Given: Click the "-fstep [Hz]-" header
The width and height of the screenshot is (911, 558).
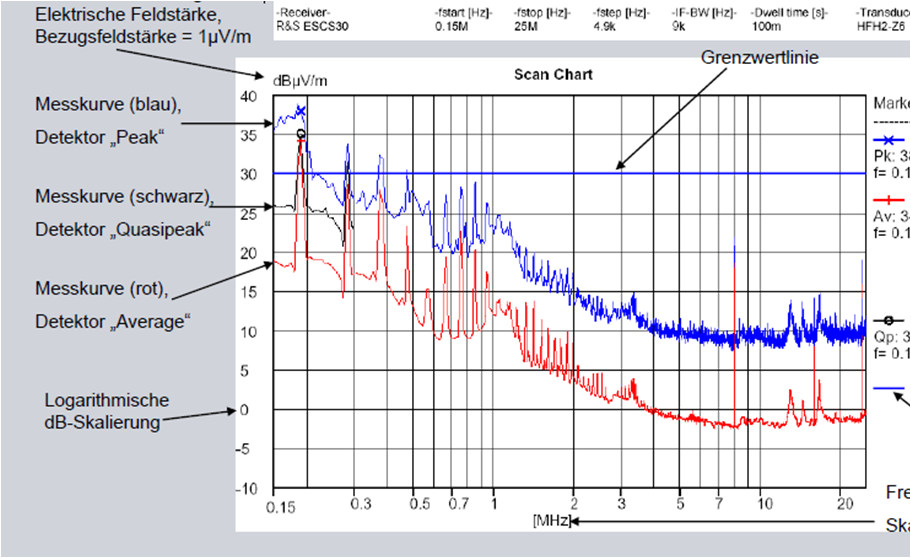Looking at the screenshot, I should (x=622, y=13).
